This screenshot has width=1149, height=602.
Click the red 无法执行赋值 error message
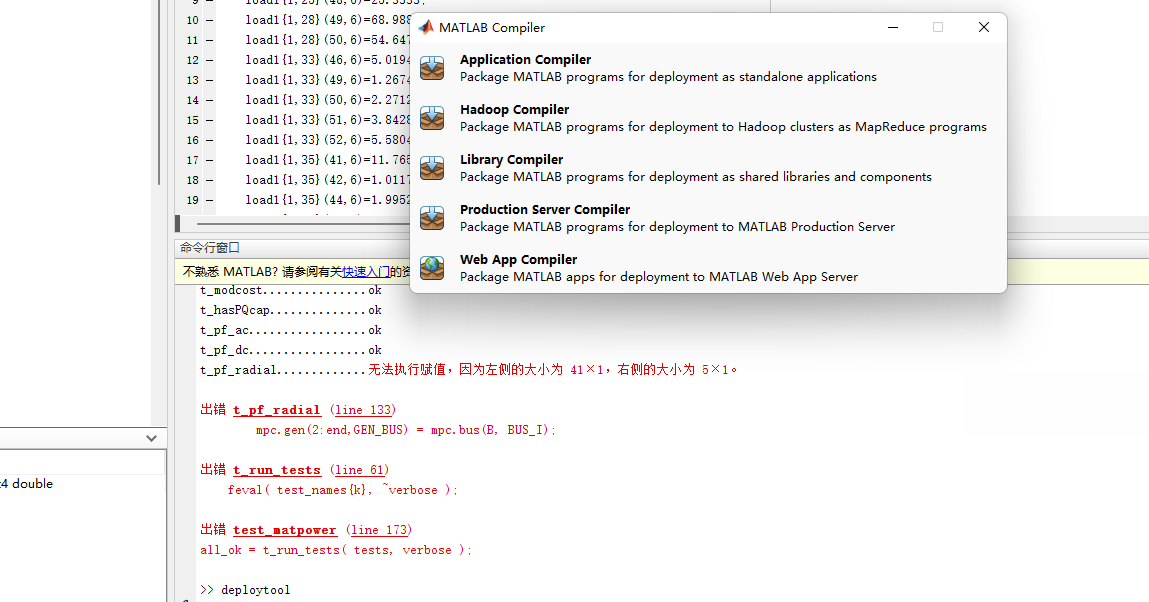[553, 370]
